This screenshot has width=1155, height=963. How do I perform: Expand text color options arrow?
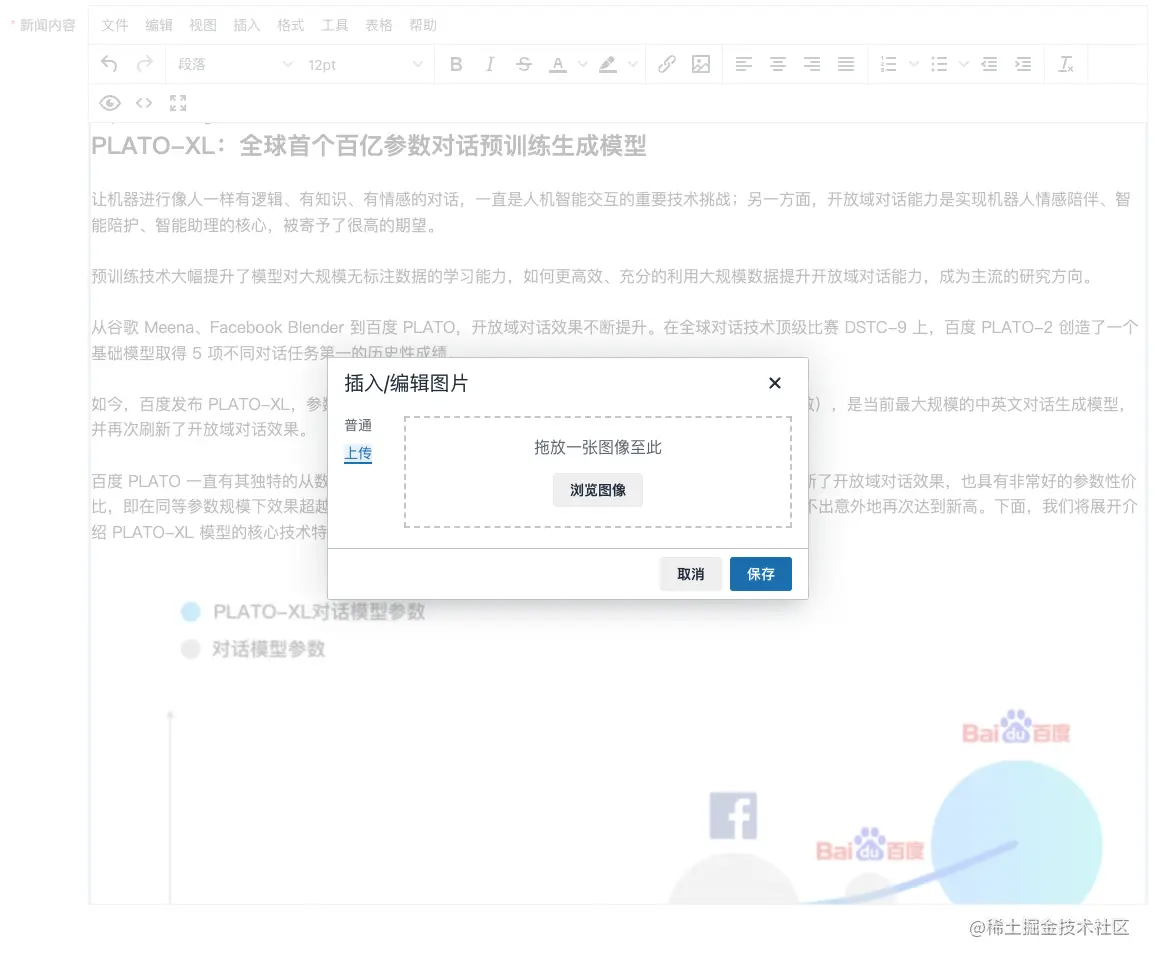click(583, 64)
